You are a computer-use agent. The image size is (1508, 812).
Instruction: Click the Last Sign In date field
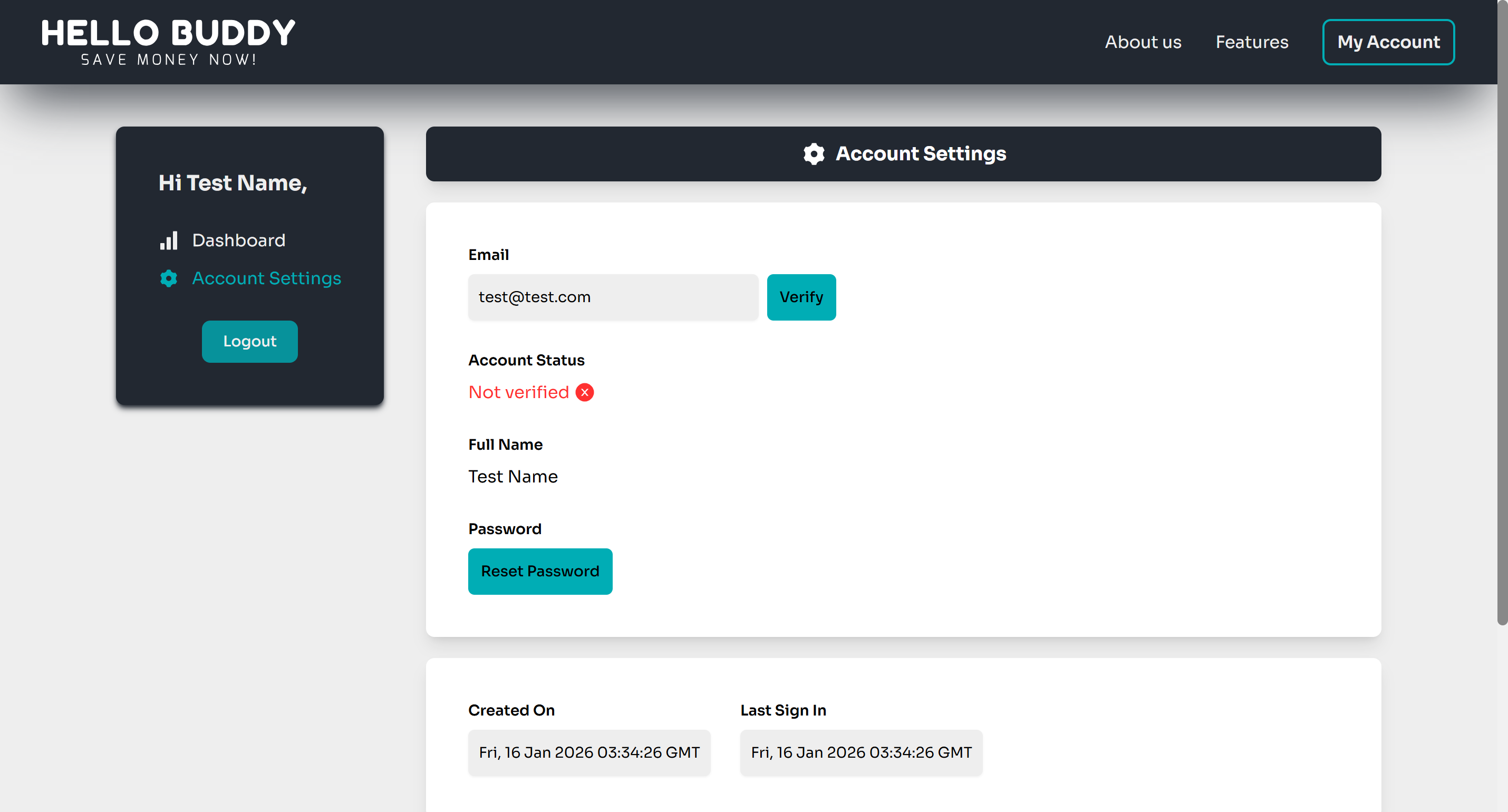(x=861, y=753)
